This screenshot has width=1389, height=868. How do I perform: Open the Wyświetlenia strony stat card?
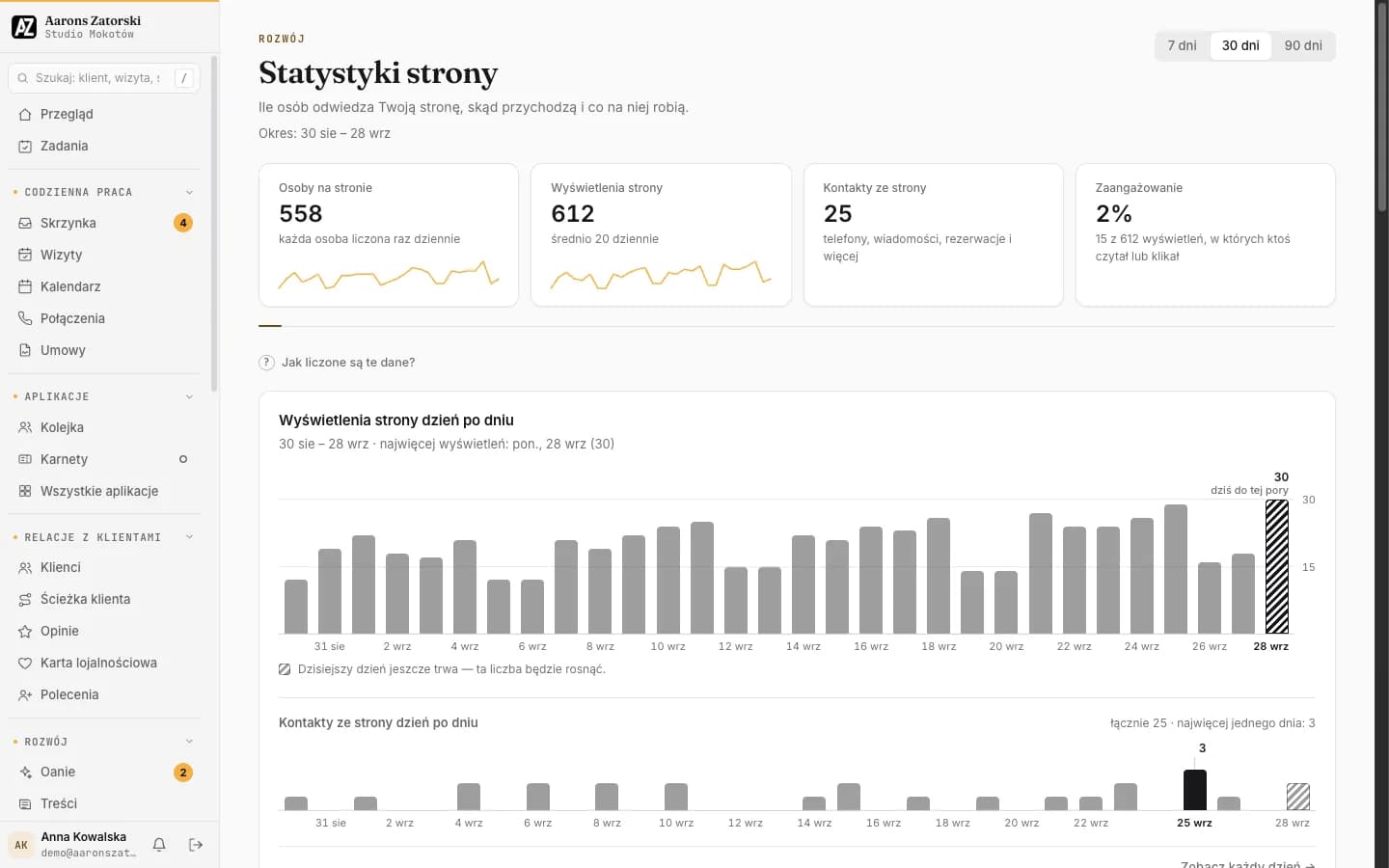pyautogui.click(x=661, y=235)
